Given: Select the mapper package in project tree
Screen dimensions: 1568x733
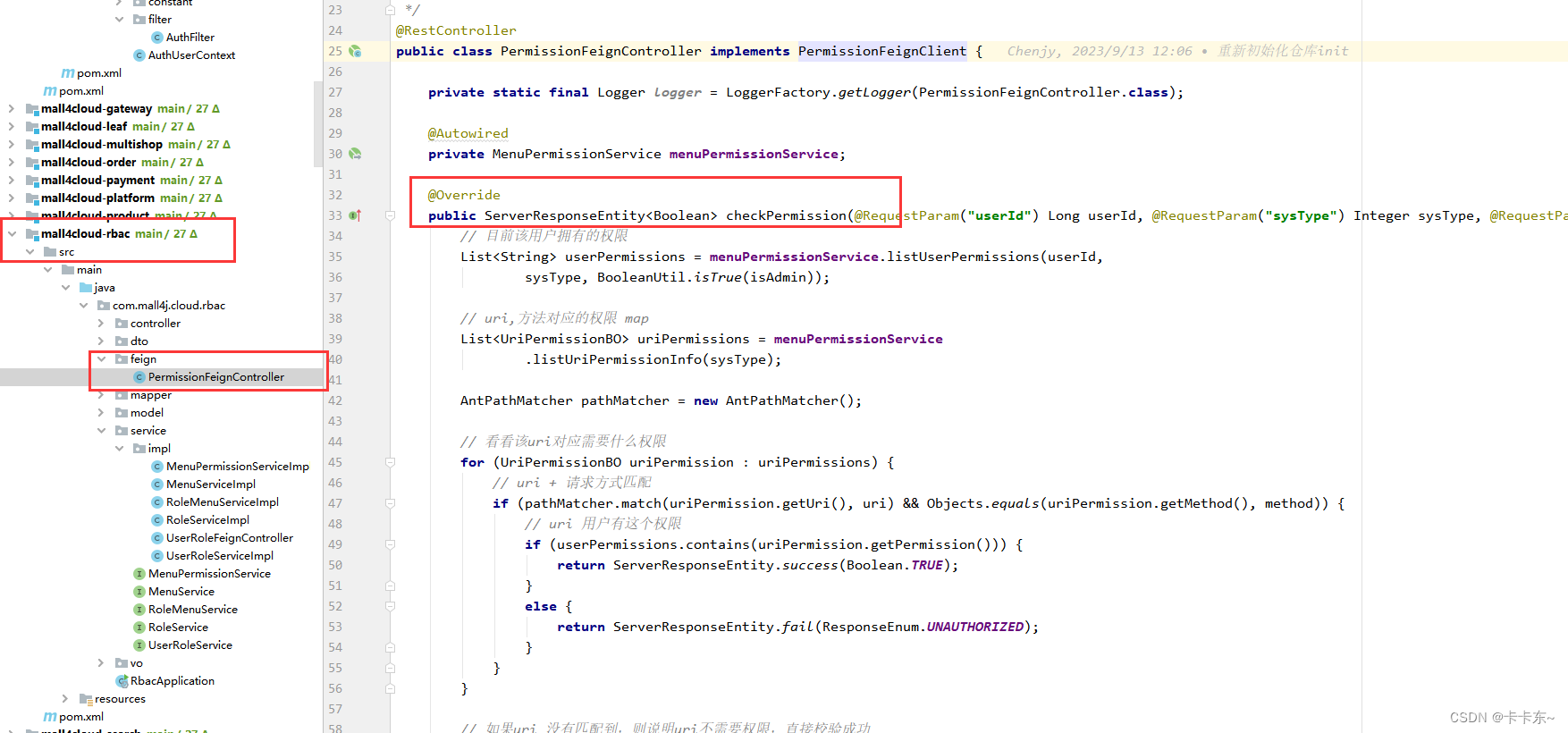Looking at the screenshot, I should pos(150,395).
